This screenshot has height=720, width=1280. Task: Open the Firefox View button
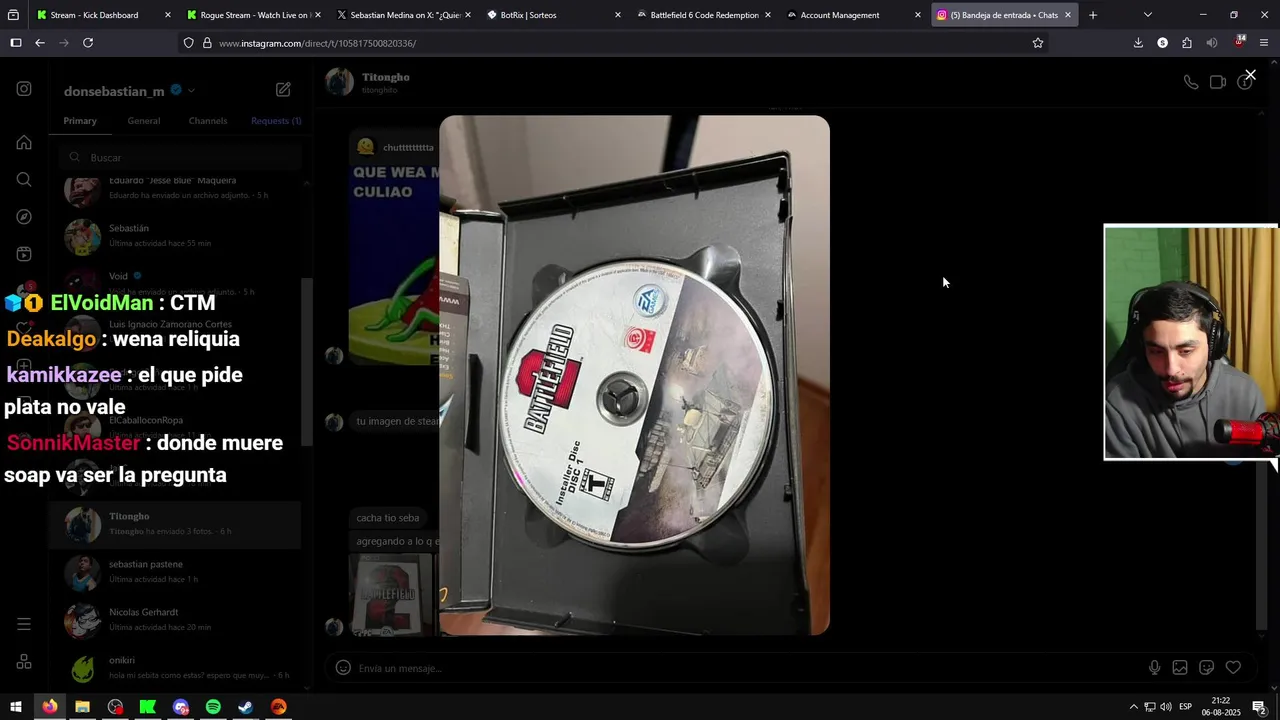click(13, 15)
